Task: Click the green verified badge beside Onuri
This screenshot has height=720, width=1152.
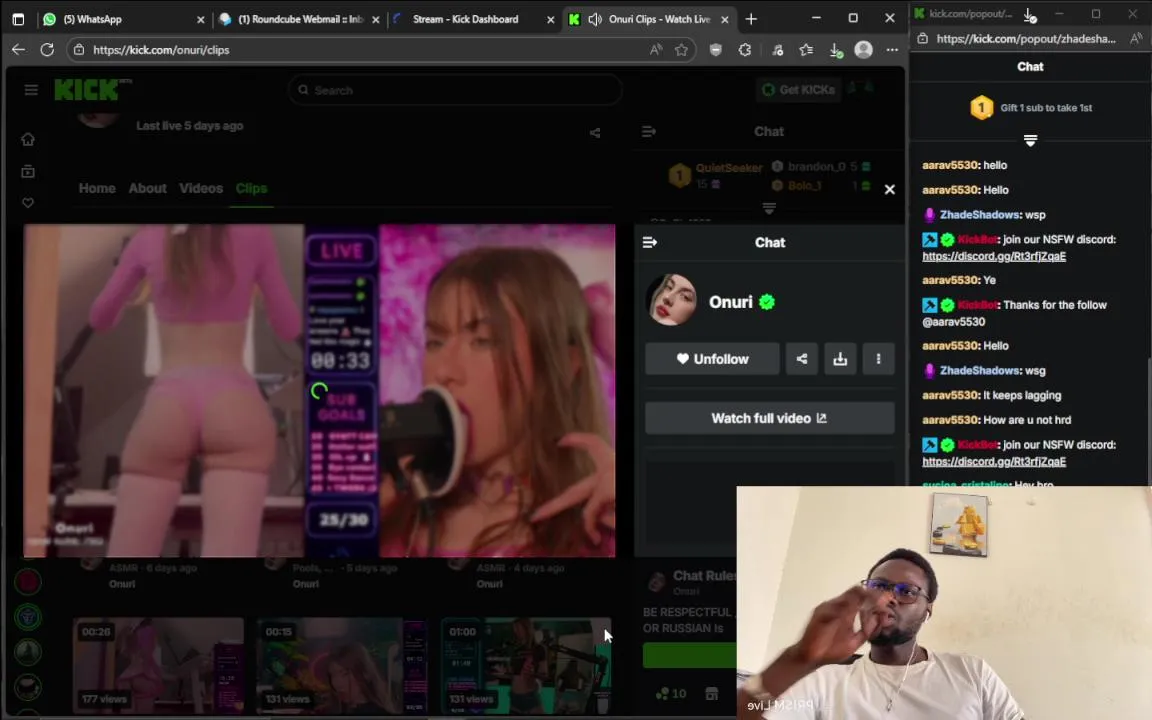Action: 767,302
